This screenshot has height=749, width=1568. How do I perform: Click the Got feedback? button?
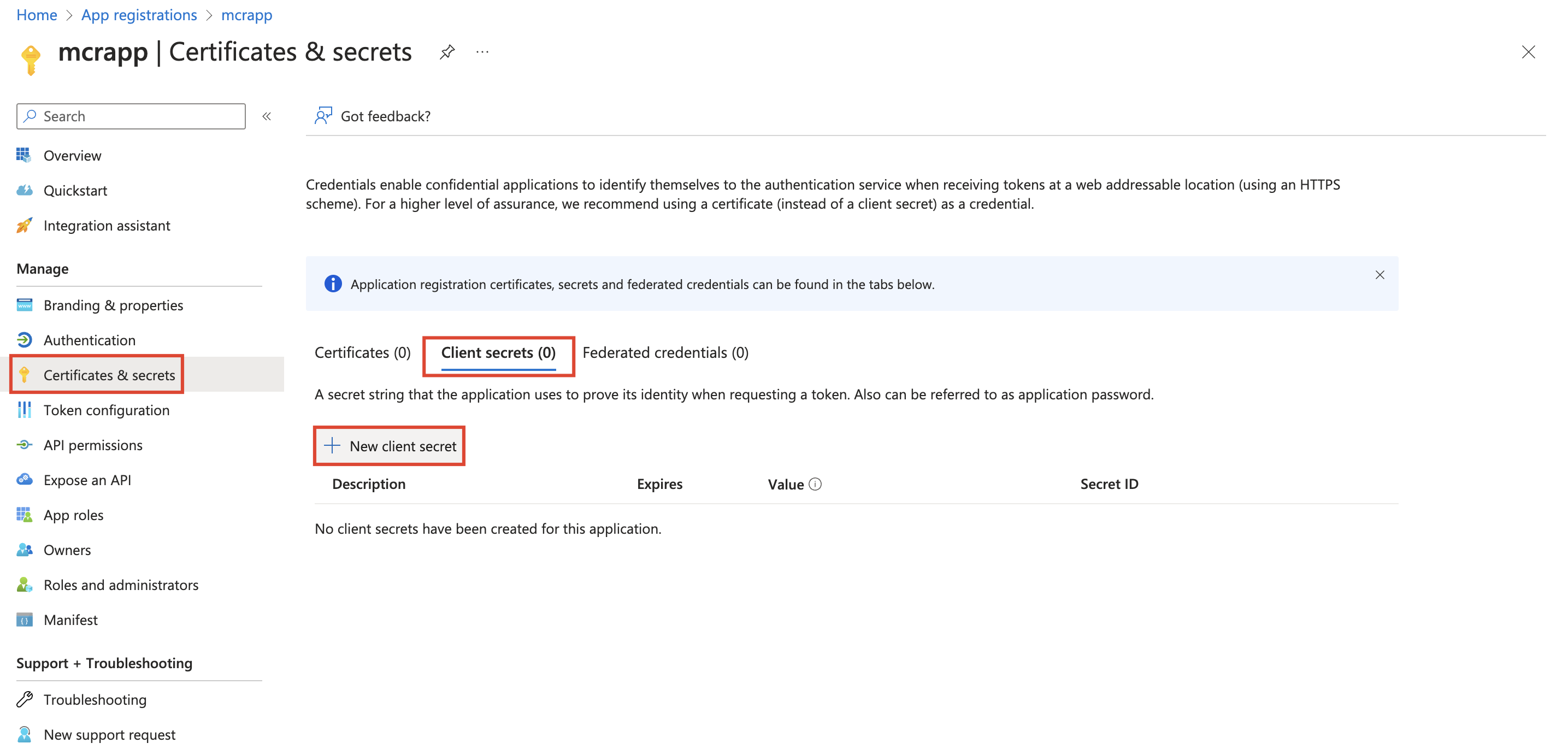click(x=373, y=116)
